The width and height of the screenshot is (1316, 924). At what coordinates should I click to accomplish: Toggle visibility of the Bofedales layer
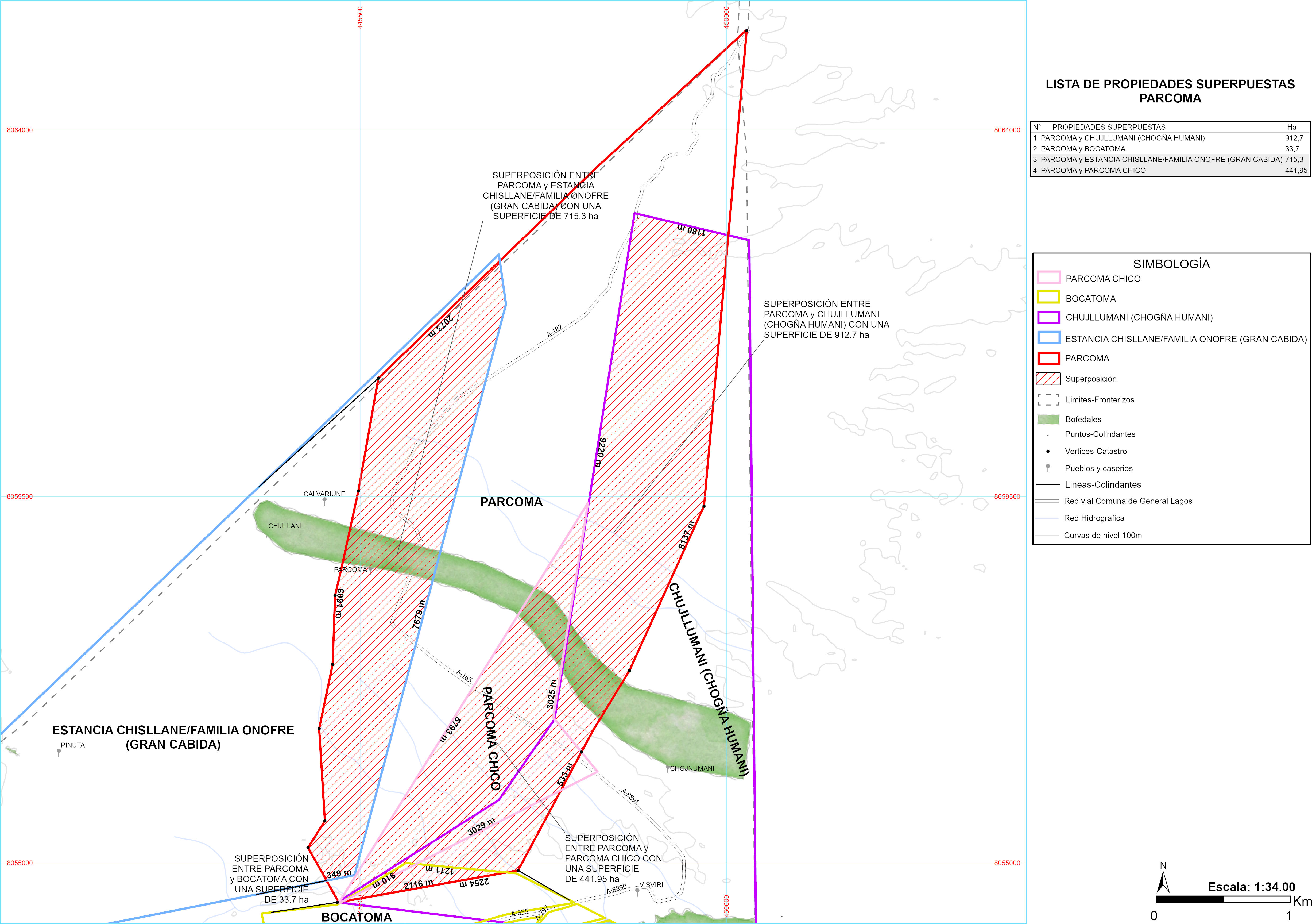coord(1048,419)
